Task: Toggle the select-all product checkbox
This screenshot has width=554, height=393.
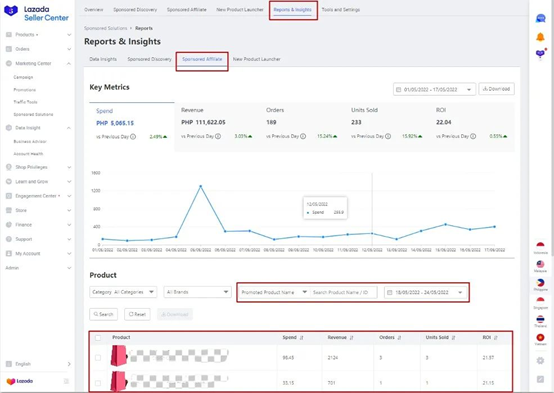Action: point(98,338)
